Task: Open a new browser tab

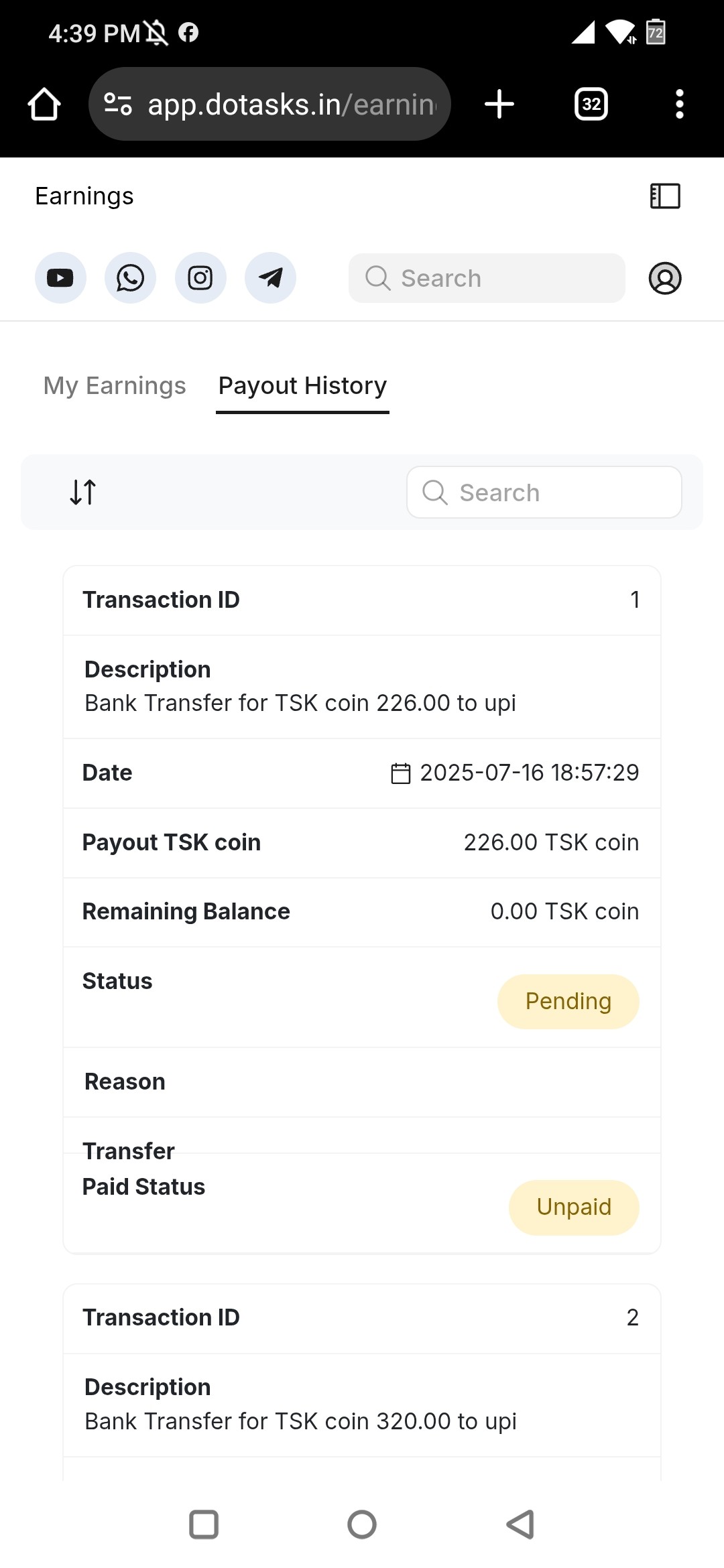Action: [x=499, y=105]
